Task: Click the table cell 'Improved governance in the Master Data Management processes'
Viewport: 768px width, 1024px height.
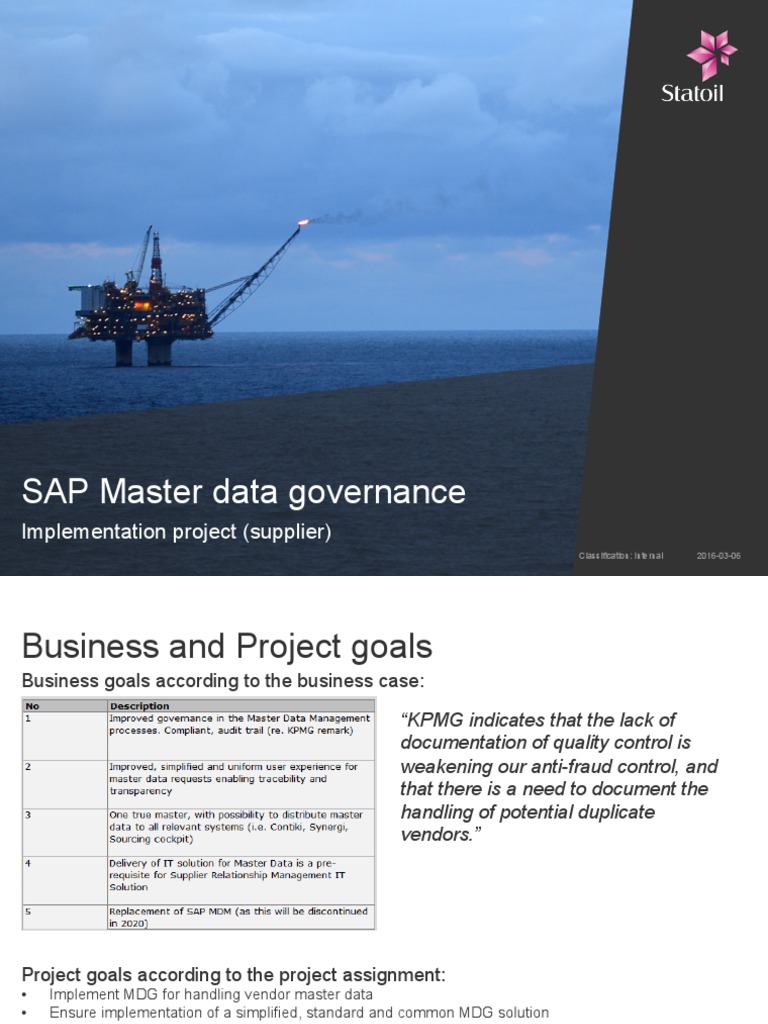Action: pyautogui.click(x=241, y=735)
